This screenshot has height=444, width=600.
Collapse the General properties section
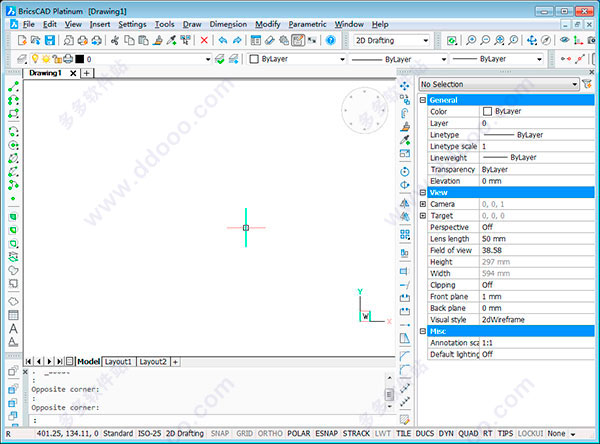coord(422,100)
